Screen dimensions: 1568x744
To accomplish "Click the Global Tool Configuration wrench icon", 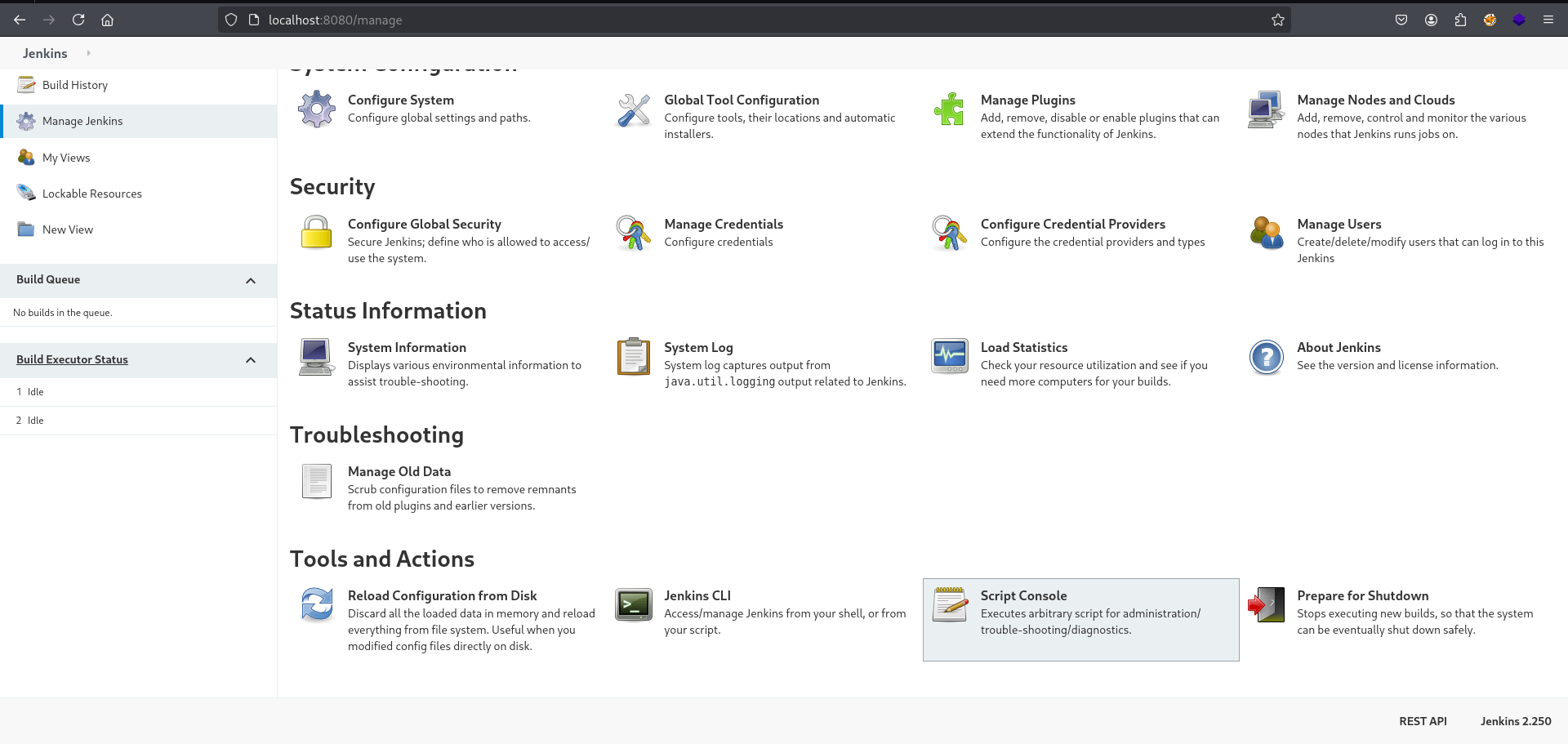I will pos(634,109).
